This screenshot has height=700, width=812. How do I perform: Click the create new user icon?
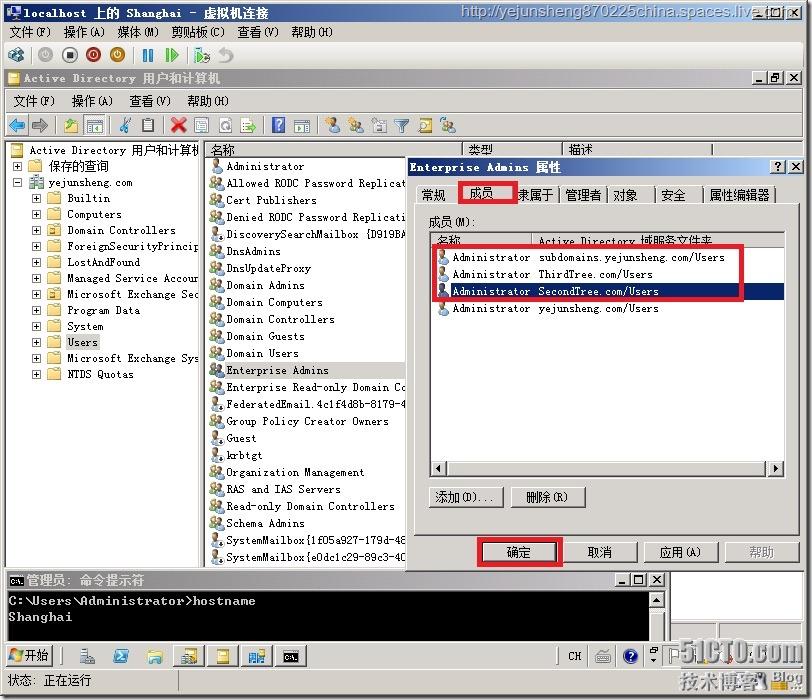(x=332, y=125)
